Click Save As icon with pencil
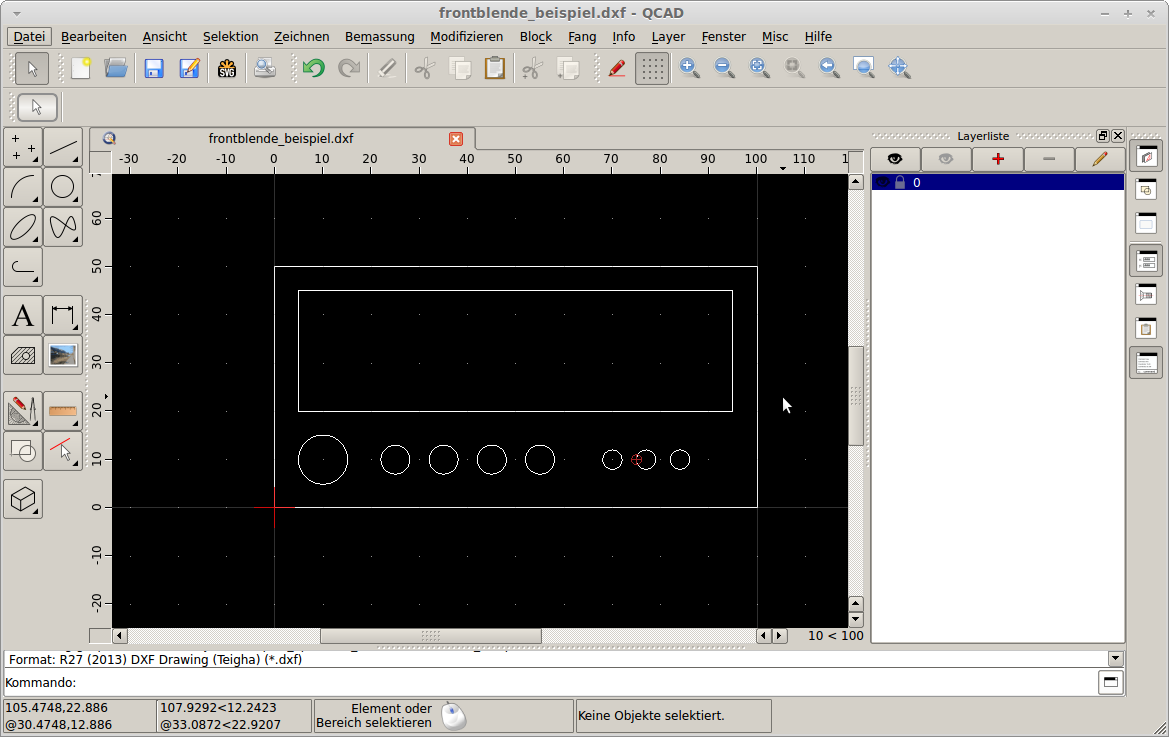The image size is (1169, 737). click(x=189, y=69)
